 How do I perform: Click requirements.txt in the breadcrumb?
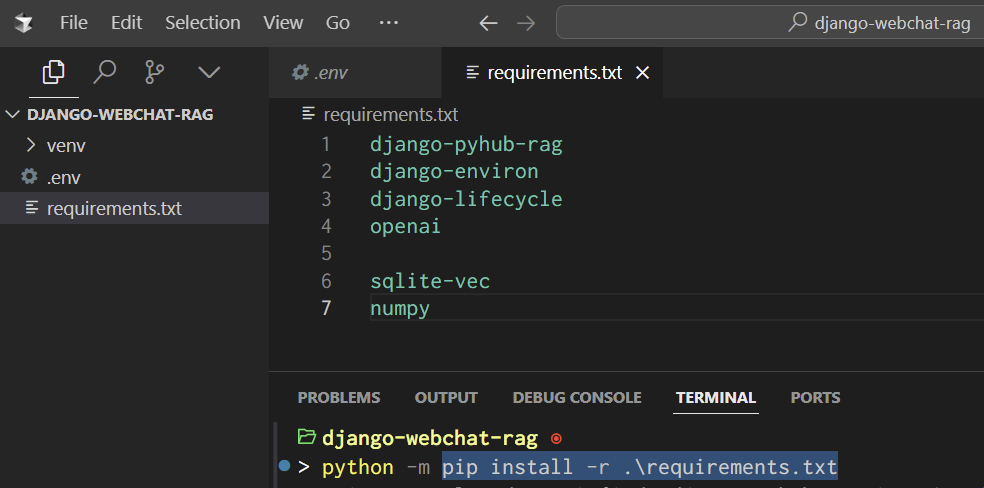point(390,115)
